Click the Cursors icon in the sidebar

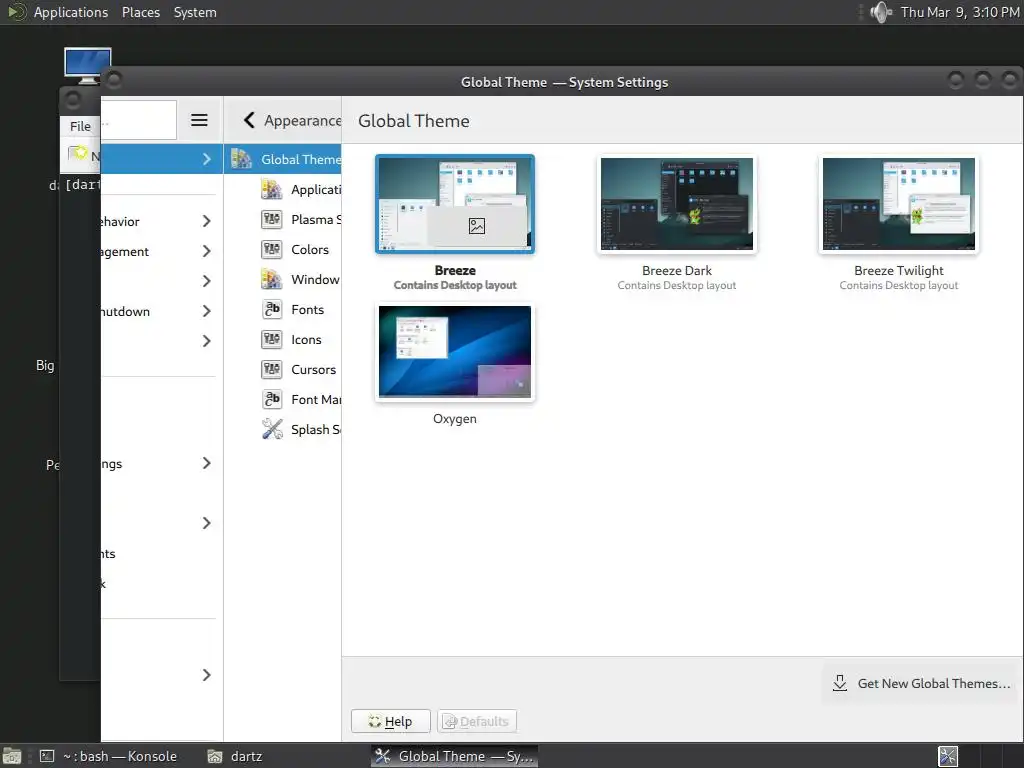coord(272,370)
